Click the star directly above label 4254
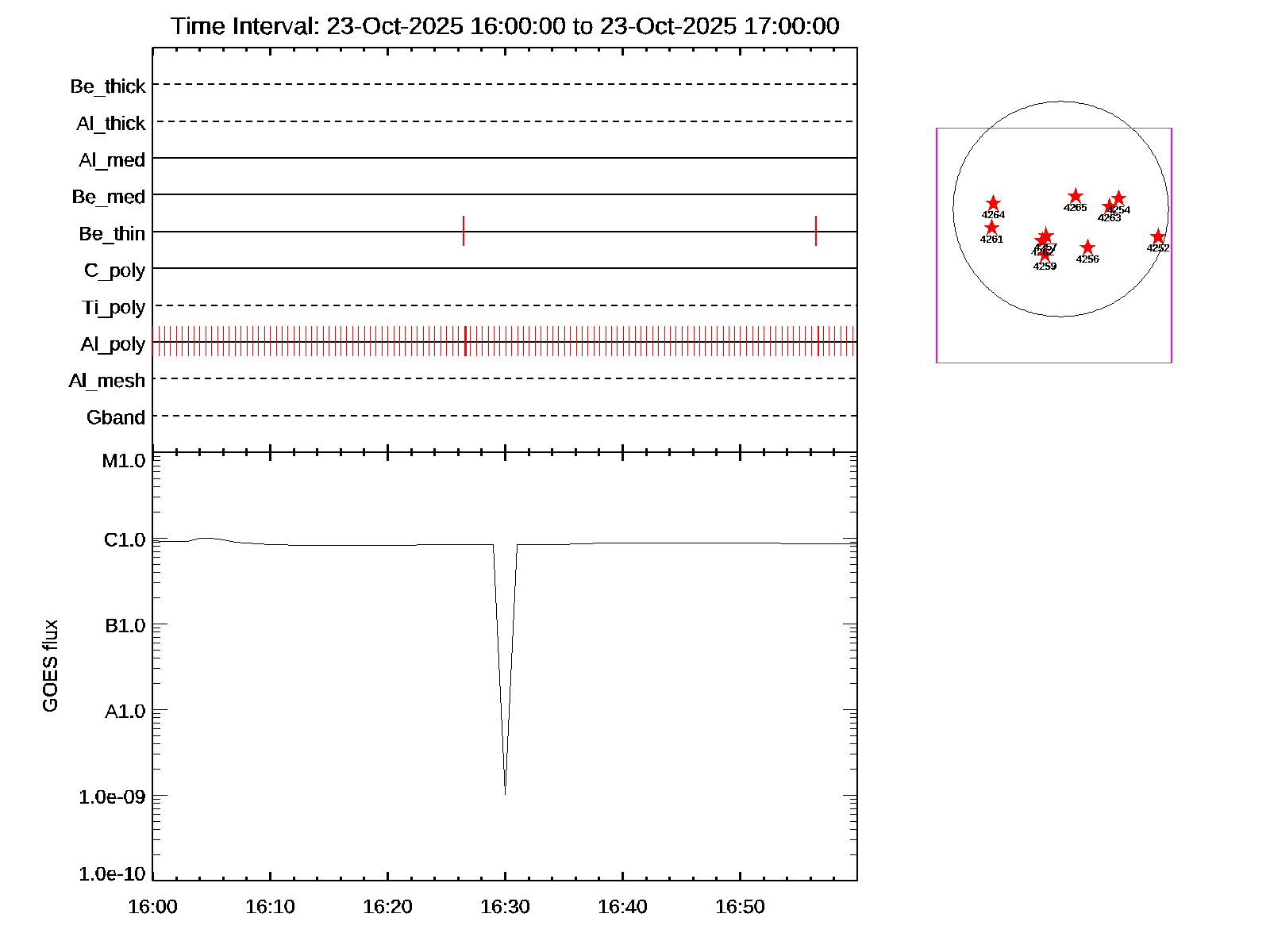This screenshot has width=1270, height=952. tap(1118, 198)
